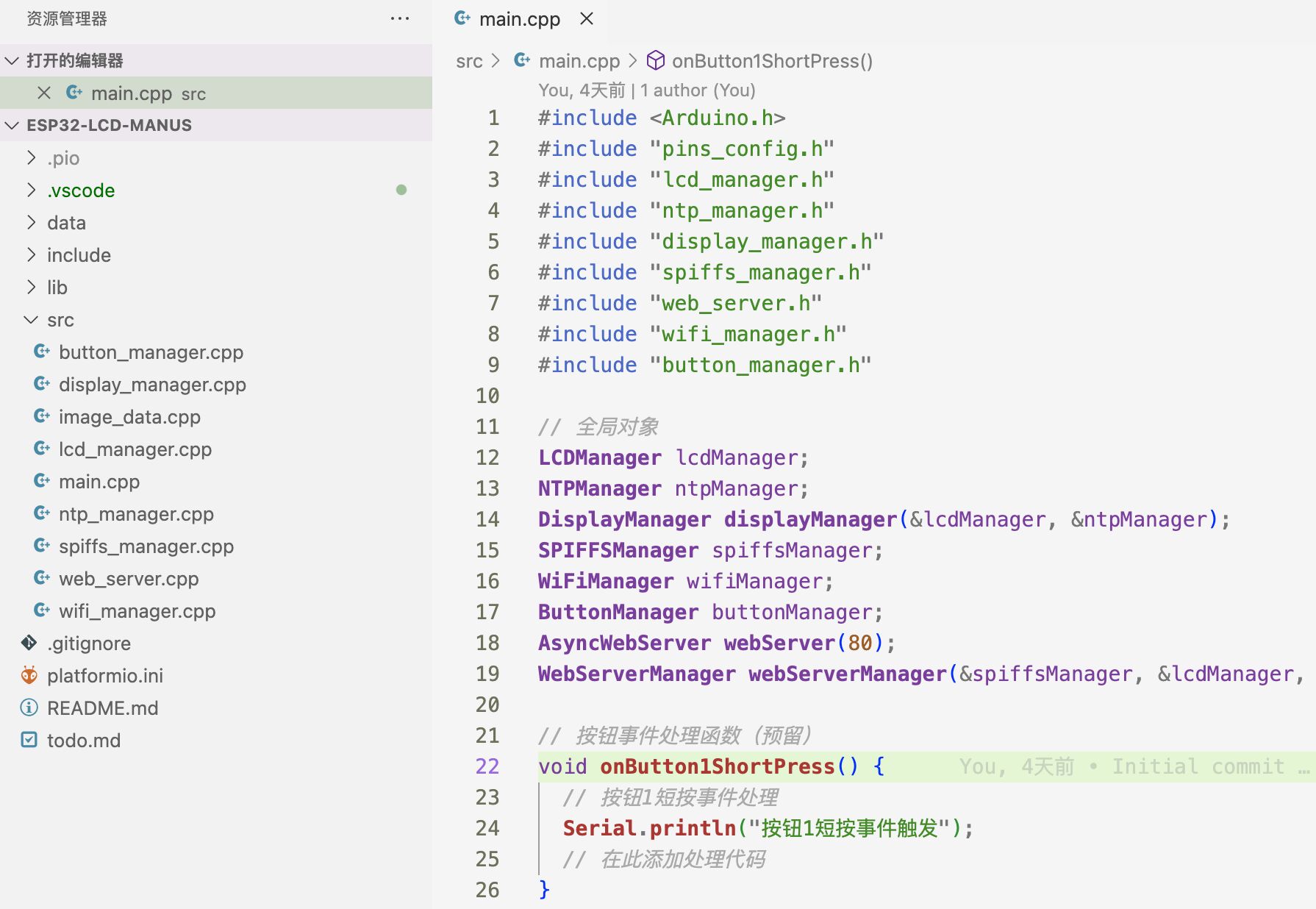Open platformio.ini file
This screenshot has height=909, width=1316.
pos(105,676)
